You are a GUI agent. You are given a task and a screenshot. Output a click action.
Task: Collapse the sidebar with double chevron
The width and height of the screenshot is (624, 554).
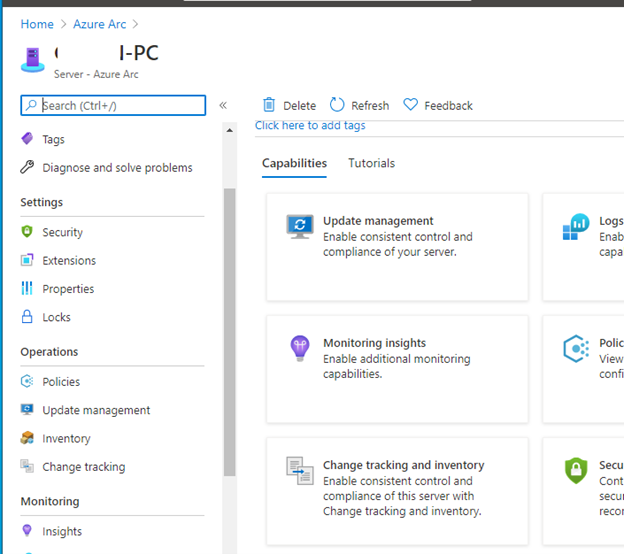point(223,105)
